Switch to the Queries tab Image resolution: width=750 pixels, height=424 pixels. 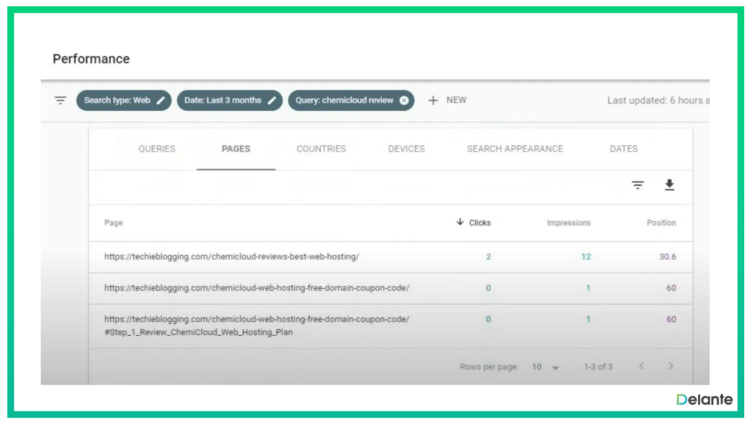coord(156,149)
